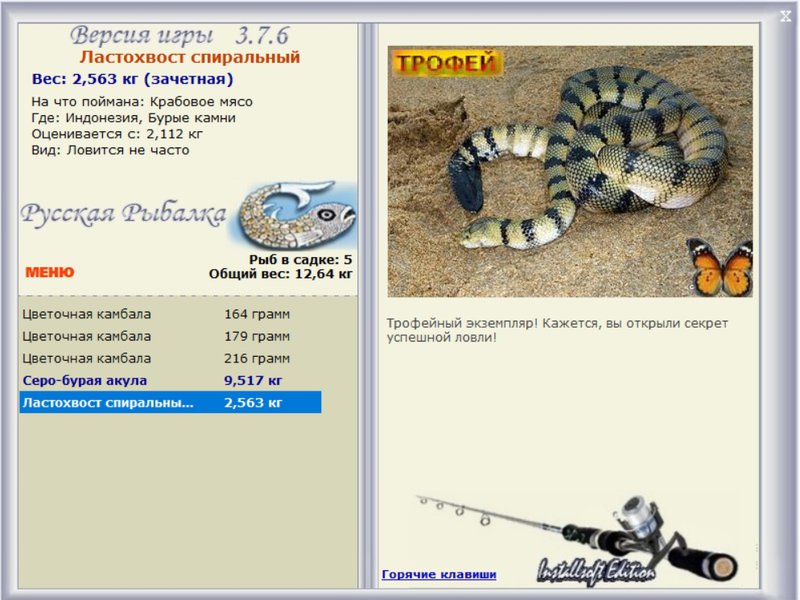Select the Серо-бурая акула row
Screen dimensions: 800x600
click(x=170, y=381)
